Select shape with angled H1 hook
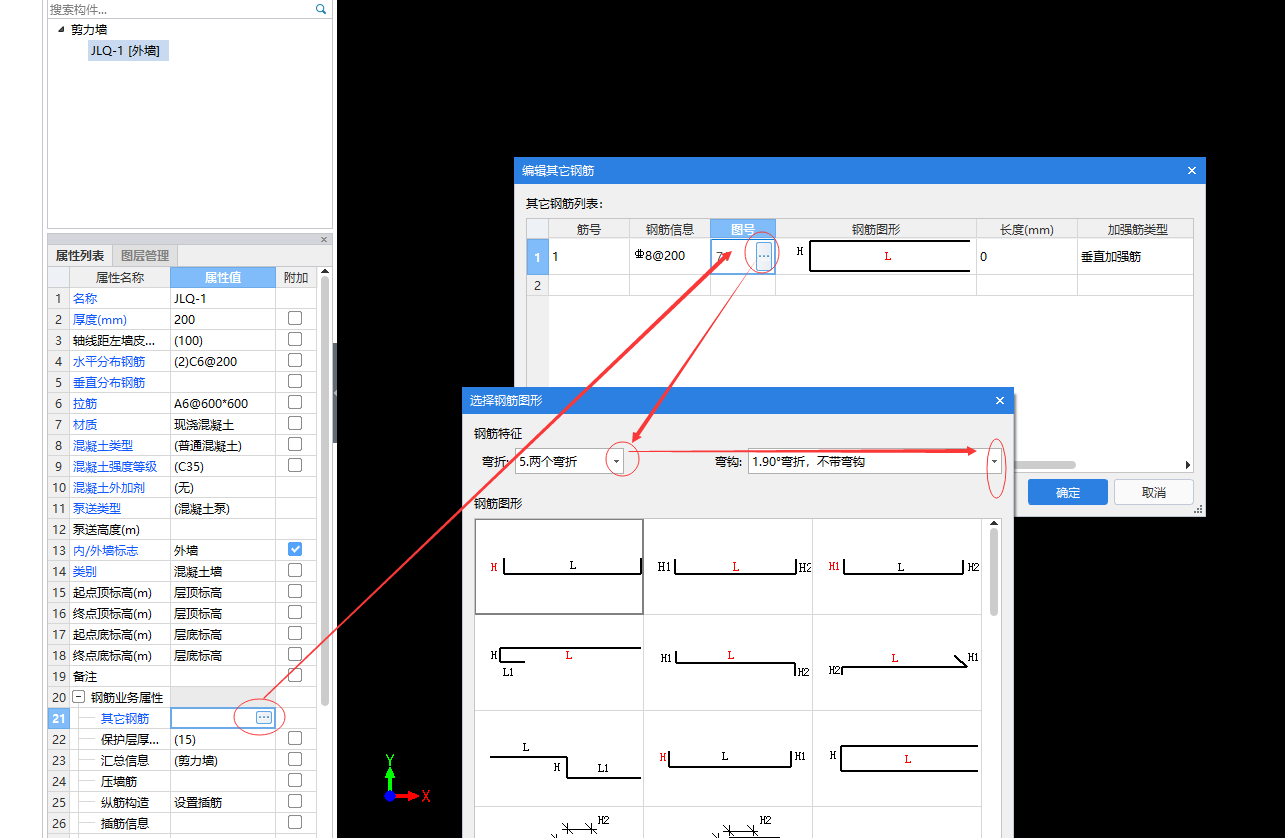 point(897,662)
